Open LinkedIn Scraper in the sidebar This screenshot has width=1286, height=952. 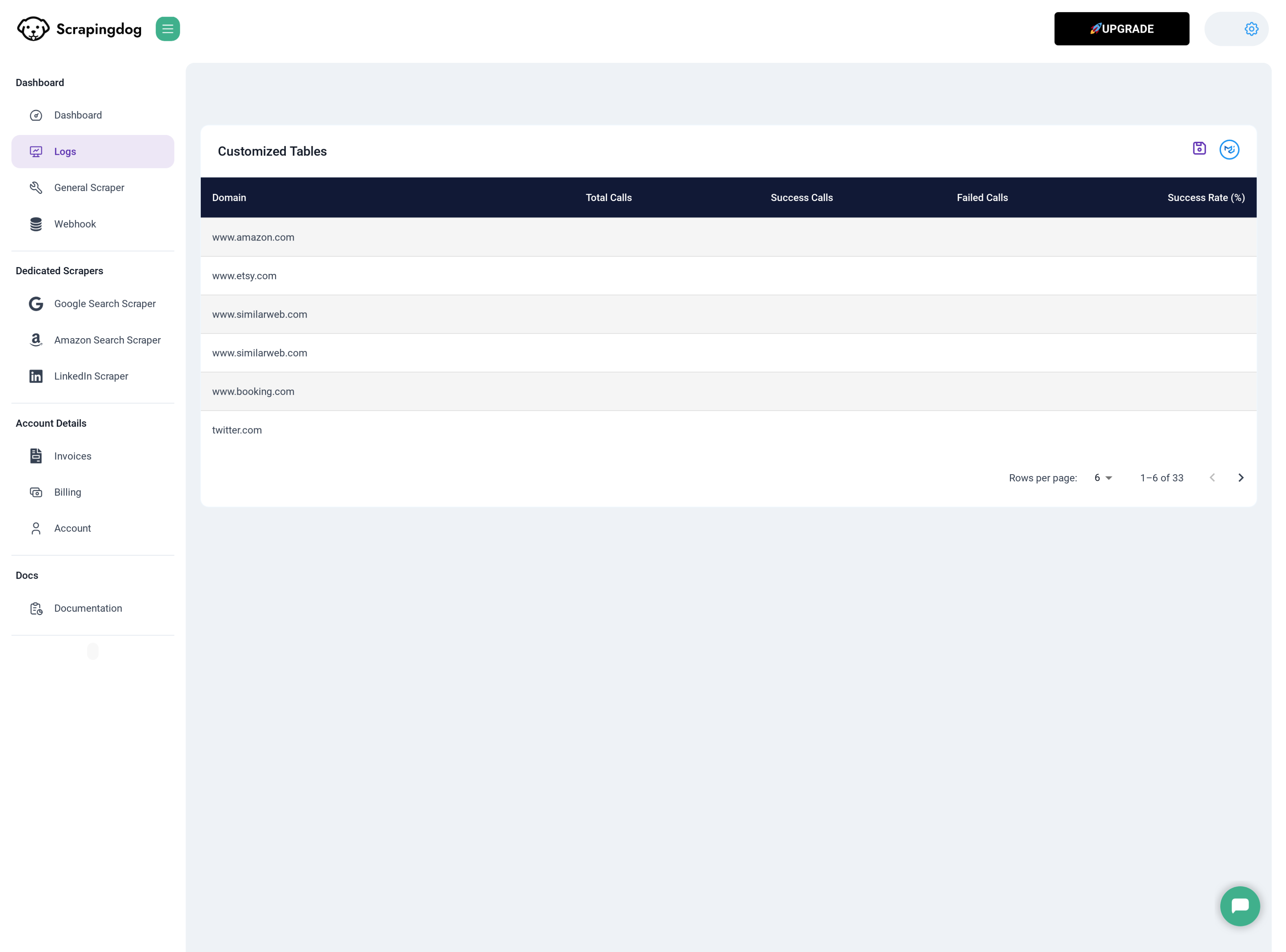(x=93, y=376)
